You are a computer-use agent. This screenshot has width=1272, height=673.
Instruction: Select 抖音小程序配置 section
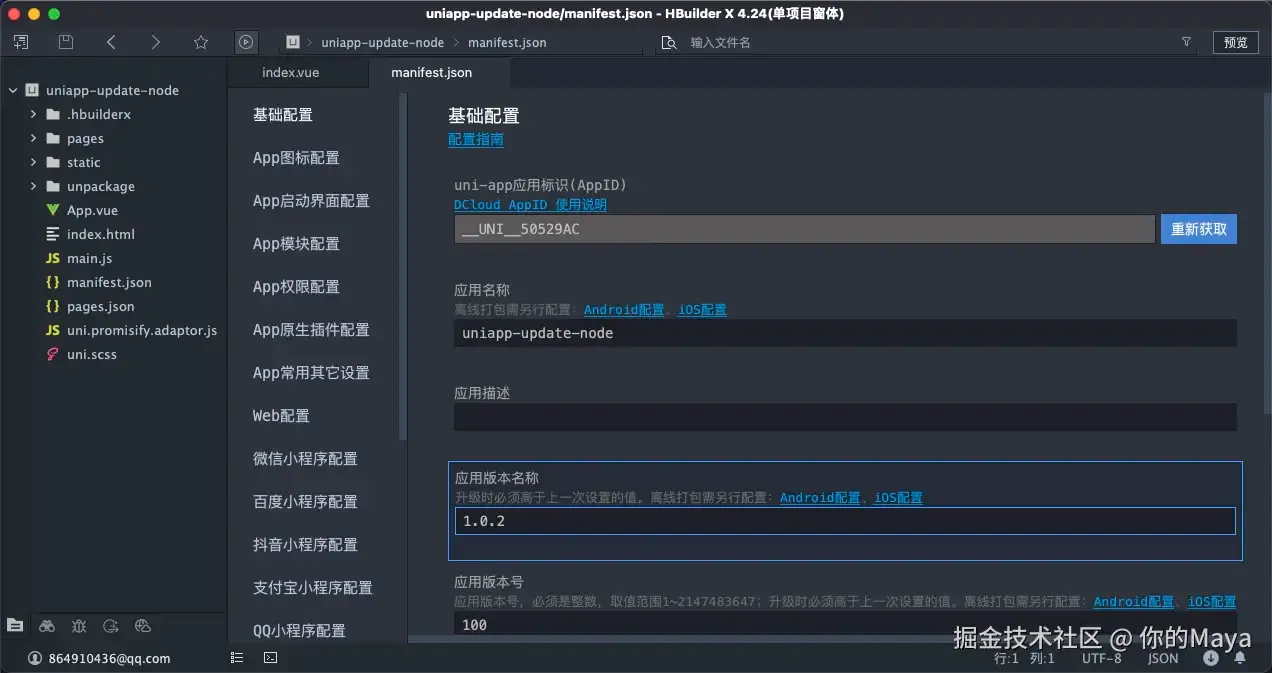click(305, 545)
